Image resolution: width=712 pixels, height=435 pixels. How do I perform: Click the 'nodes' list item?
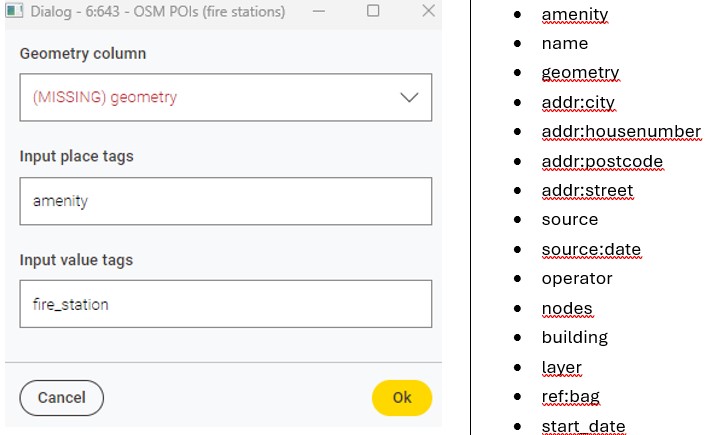[x=566, y=308]
